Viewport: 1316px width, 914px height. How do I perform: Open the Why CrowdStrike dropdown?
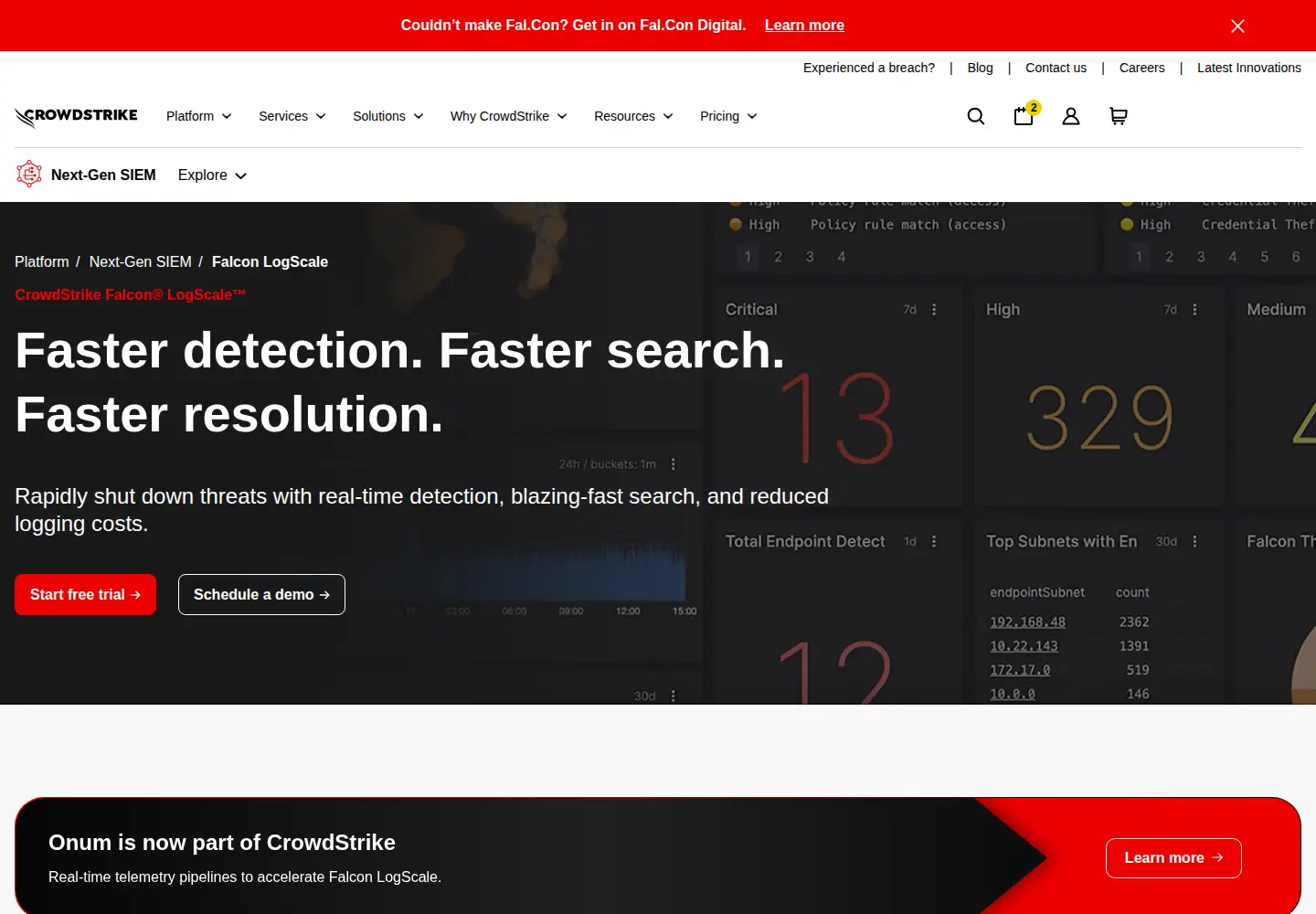pos(509,116)
